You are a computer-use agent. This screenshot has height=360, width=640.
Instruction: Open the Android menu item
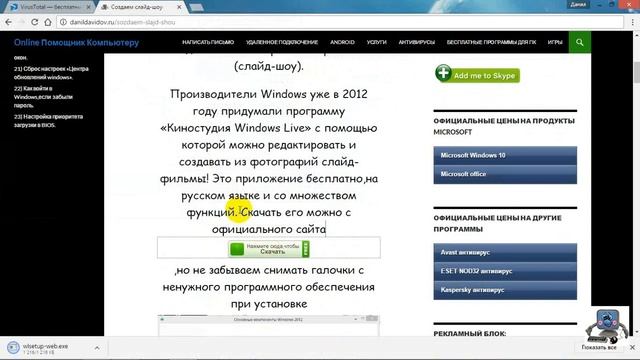[x=342, y=42]
